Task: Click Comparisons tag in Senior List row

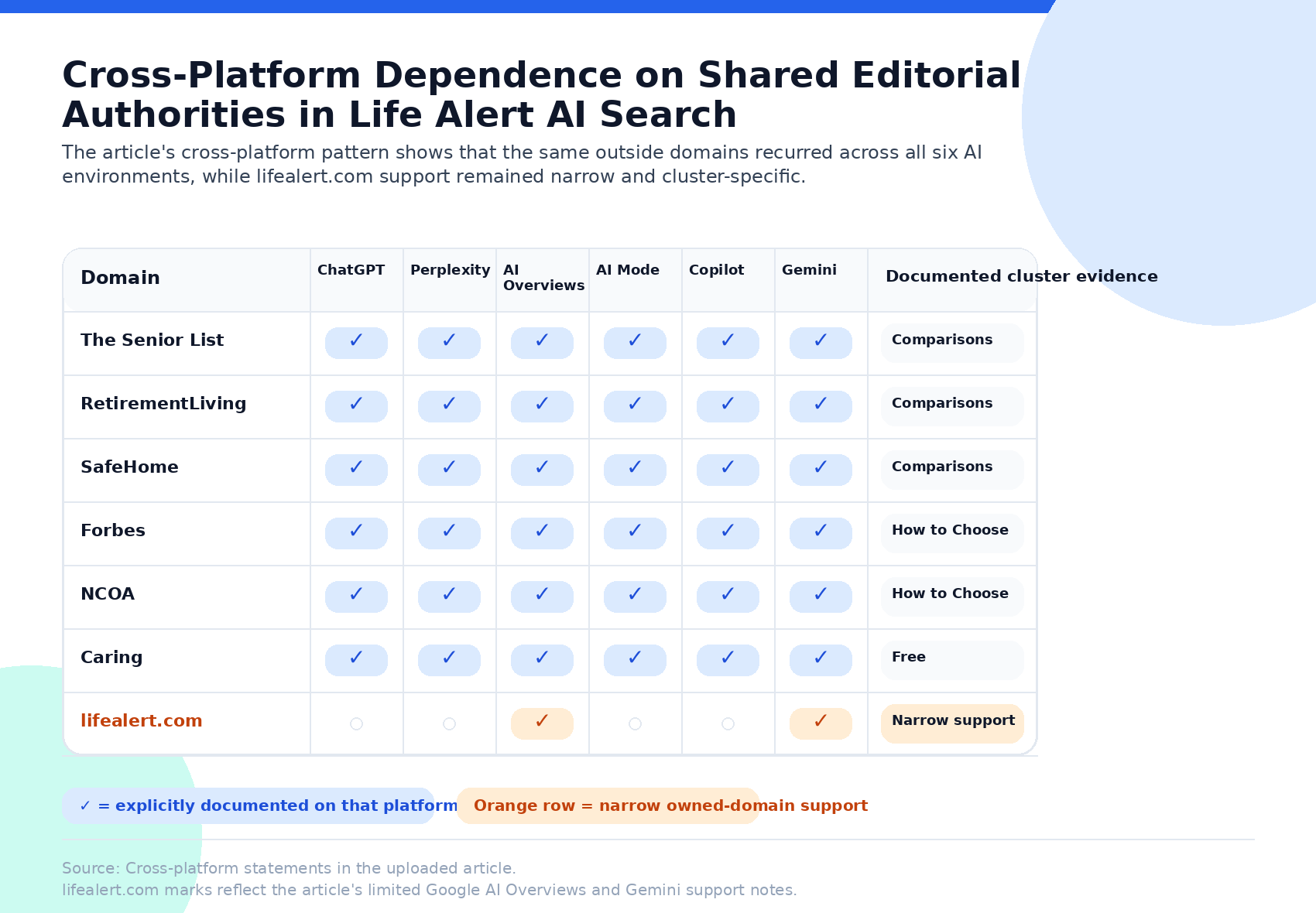Action: coord(952,343)
